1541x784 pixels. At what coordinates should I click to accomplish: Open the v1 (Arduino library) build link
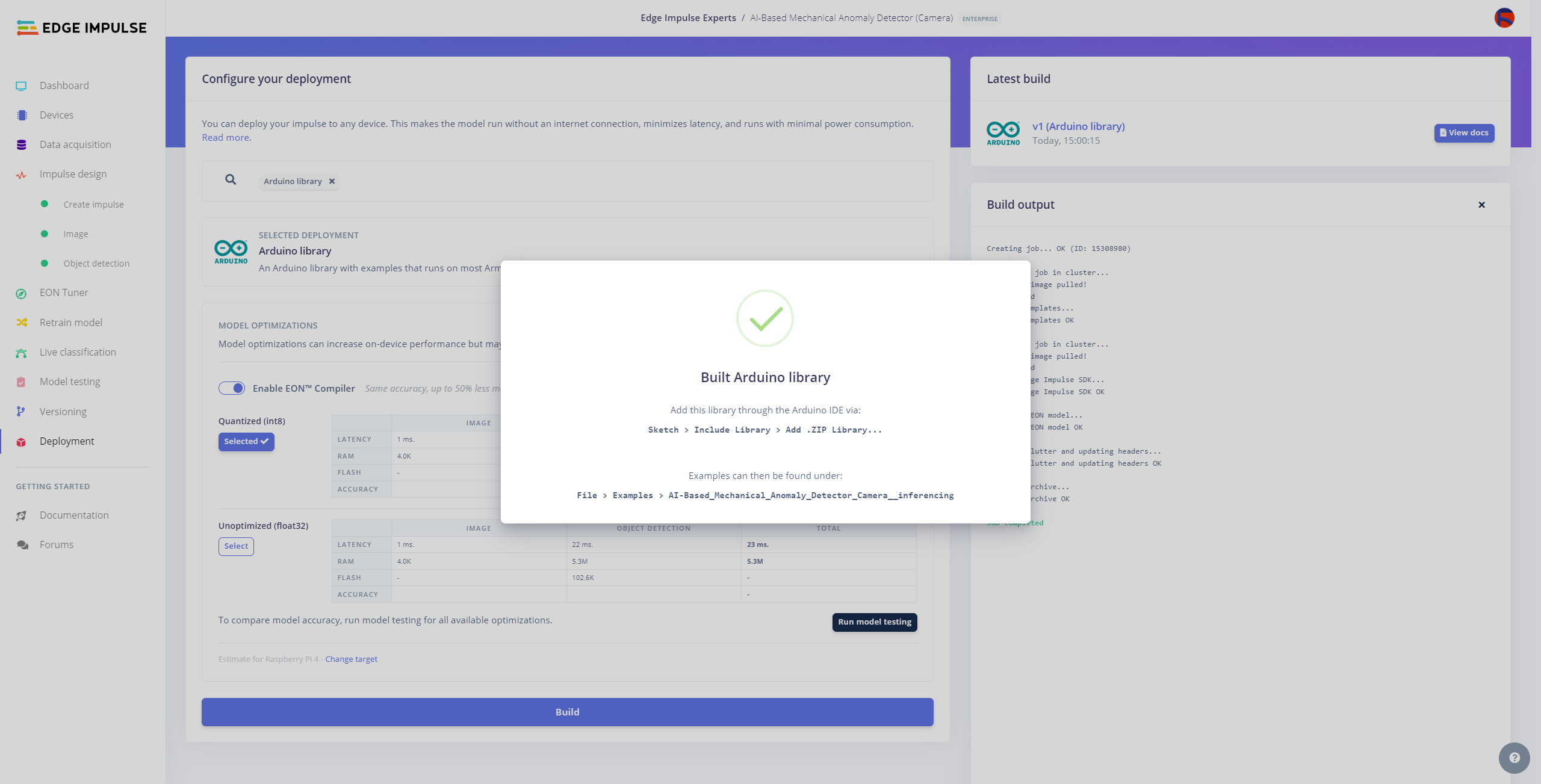1079,126
